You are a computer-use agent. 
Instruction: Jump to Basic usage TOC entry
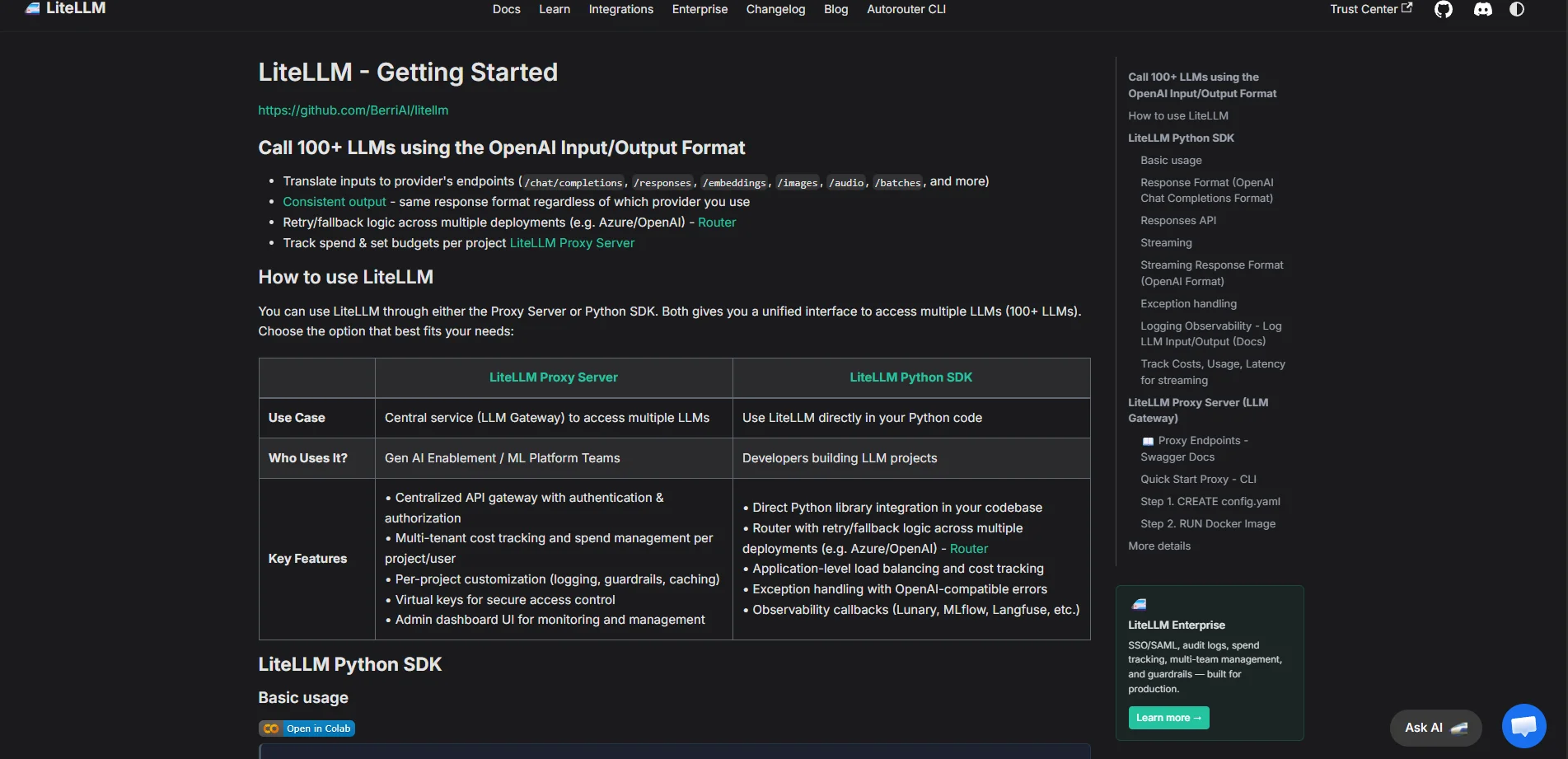pos(1171,161)
